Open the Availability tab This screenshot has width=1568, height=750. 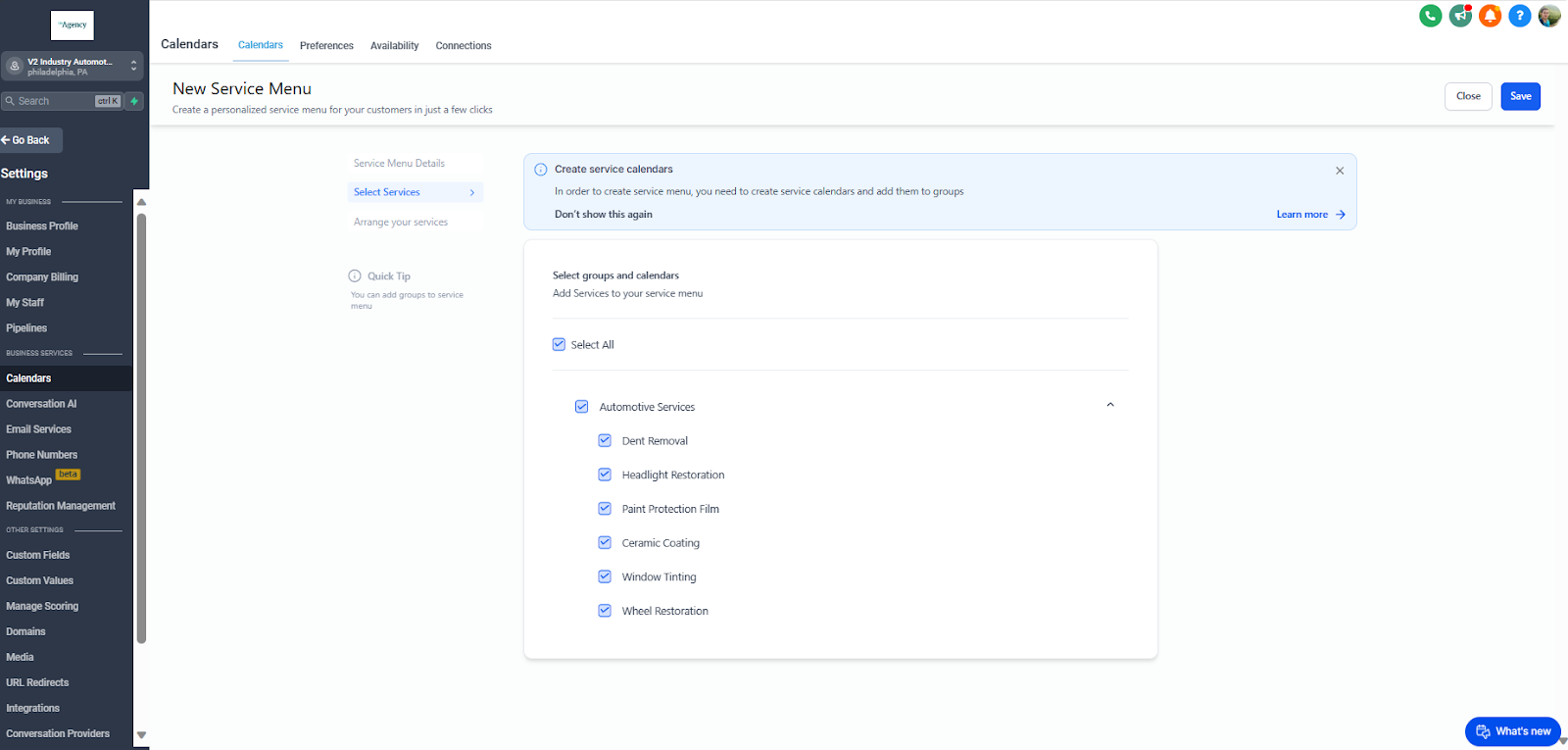coord(394,46)
